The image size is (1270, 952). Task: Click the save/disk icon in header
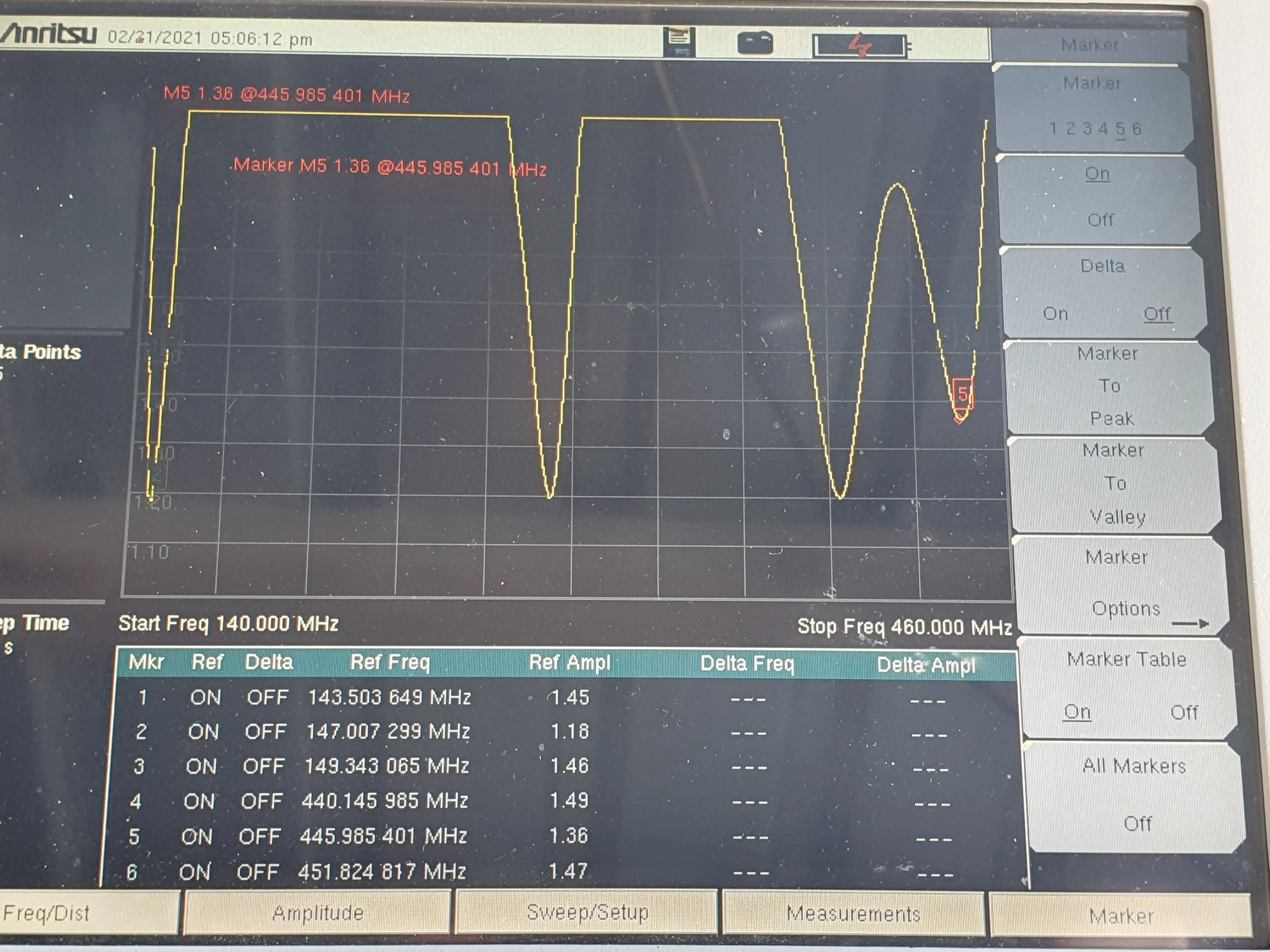(679, 41)
